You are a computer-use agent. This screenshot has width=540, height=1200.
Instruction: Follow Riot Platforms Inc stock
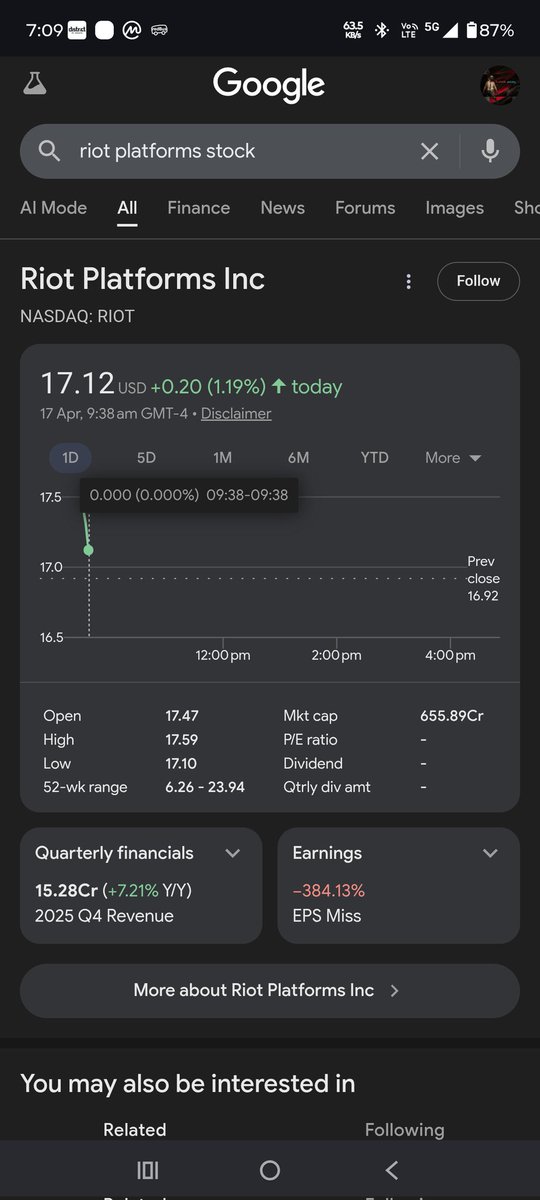point(478,281)
